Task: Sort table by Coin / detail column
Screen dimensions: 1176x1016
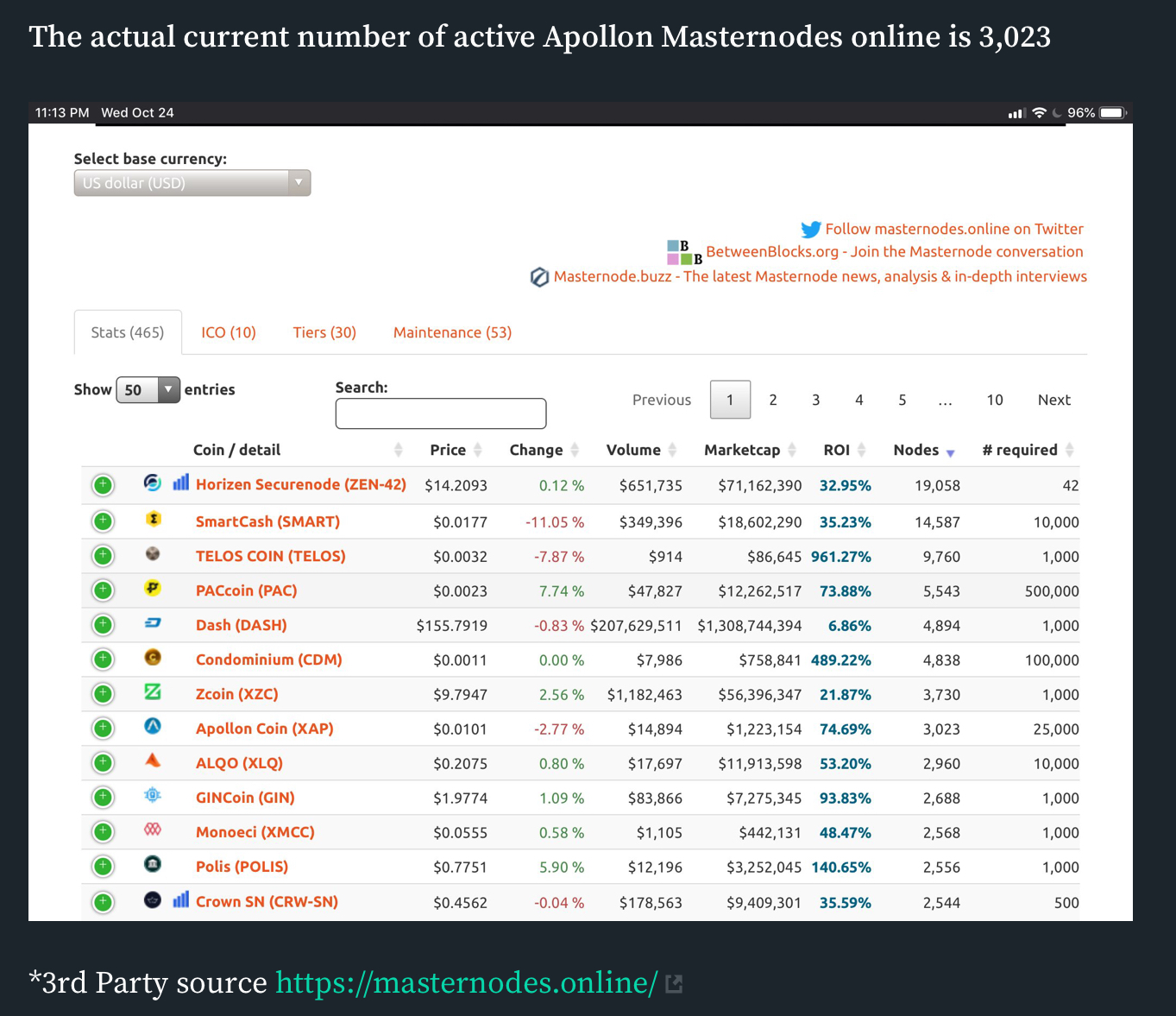Action: pyautogui.click(x=298, y=450)
